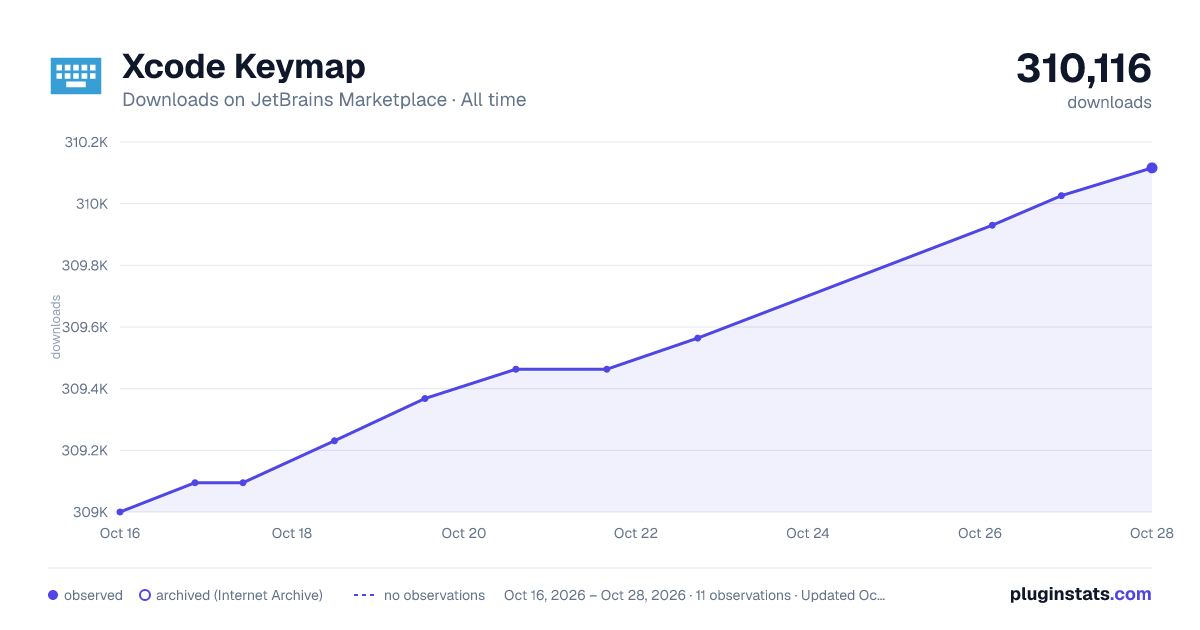Click the 309.6K y-axis label
The width and height of the screenshot is (1200, 630).
pos(85,327)
